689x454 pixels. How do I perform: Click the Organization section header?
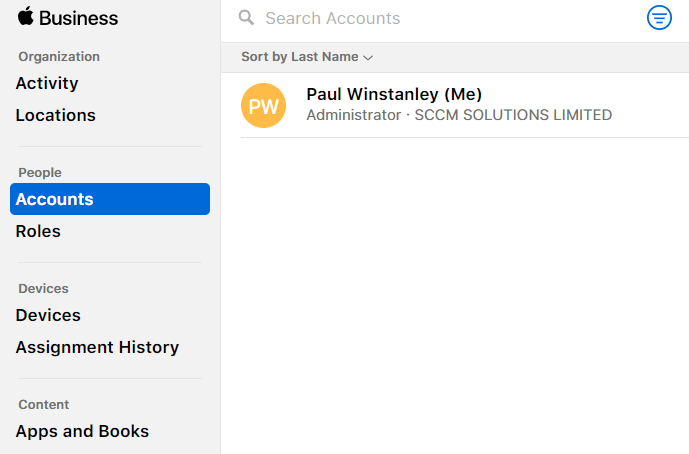point(59,57)
